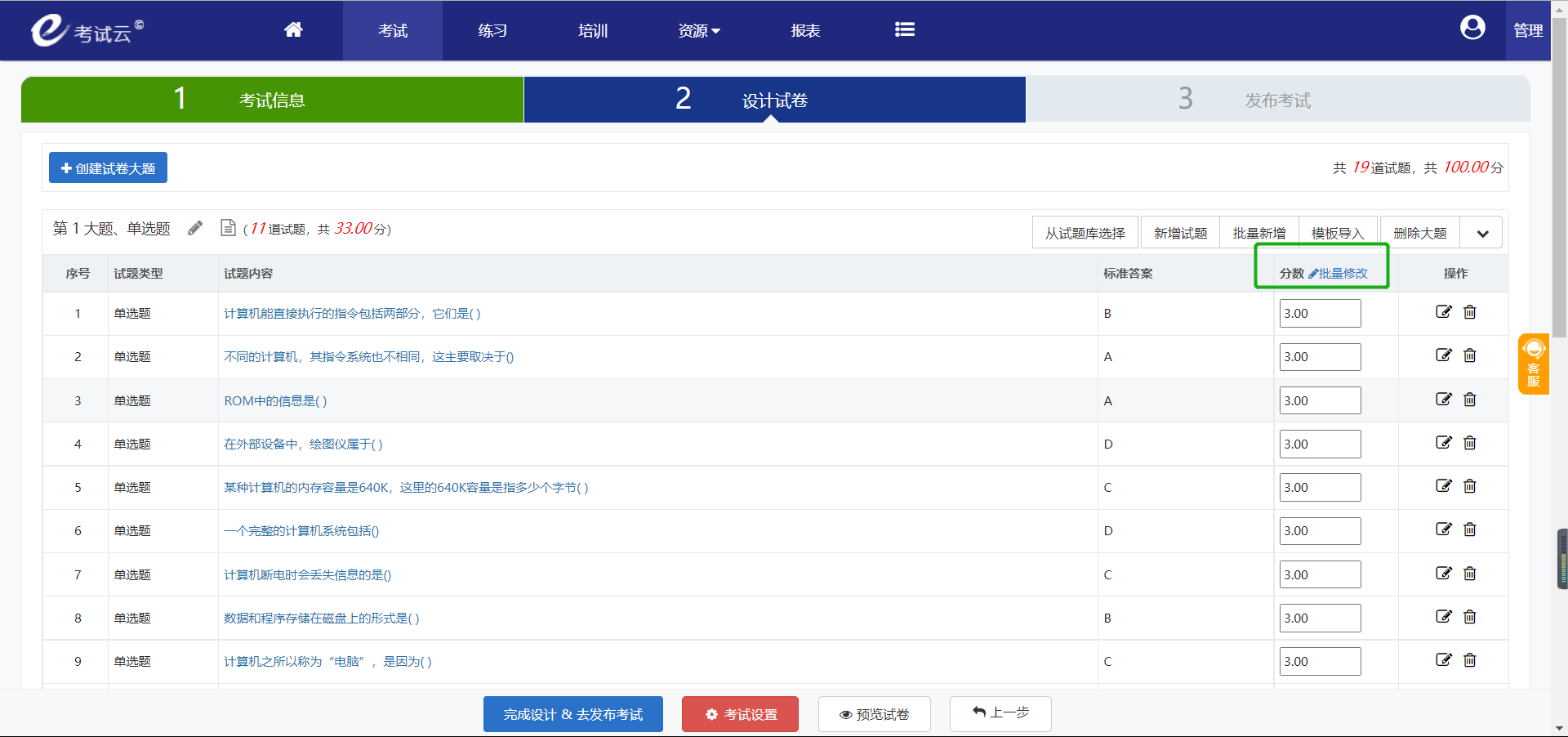
Task: Open the section description document icon
Action: pos(229,227)
